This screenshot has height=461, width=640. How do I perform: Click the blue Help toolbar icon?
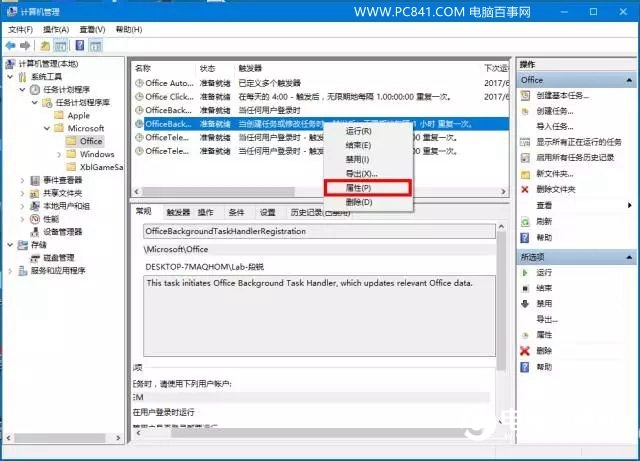click(x=80, y=45)
